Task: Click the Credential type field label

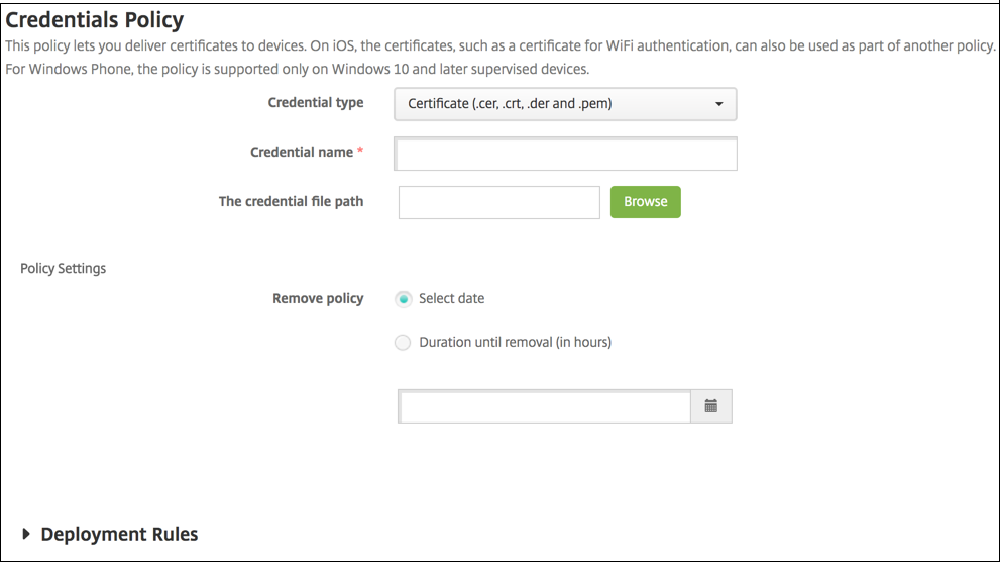Action: tap(315, 102)
